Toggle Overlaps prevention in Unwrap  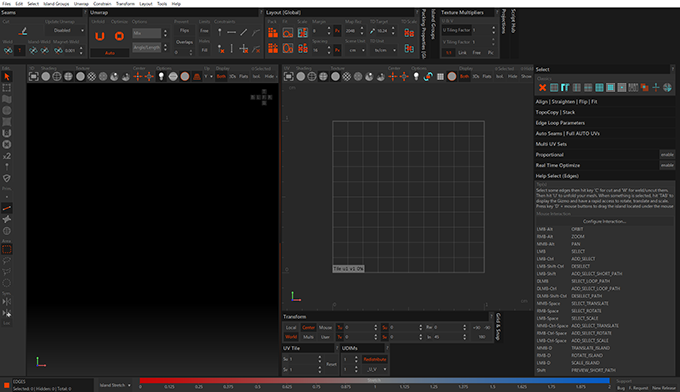click(184, 42)
